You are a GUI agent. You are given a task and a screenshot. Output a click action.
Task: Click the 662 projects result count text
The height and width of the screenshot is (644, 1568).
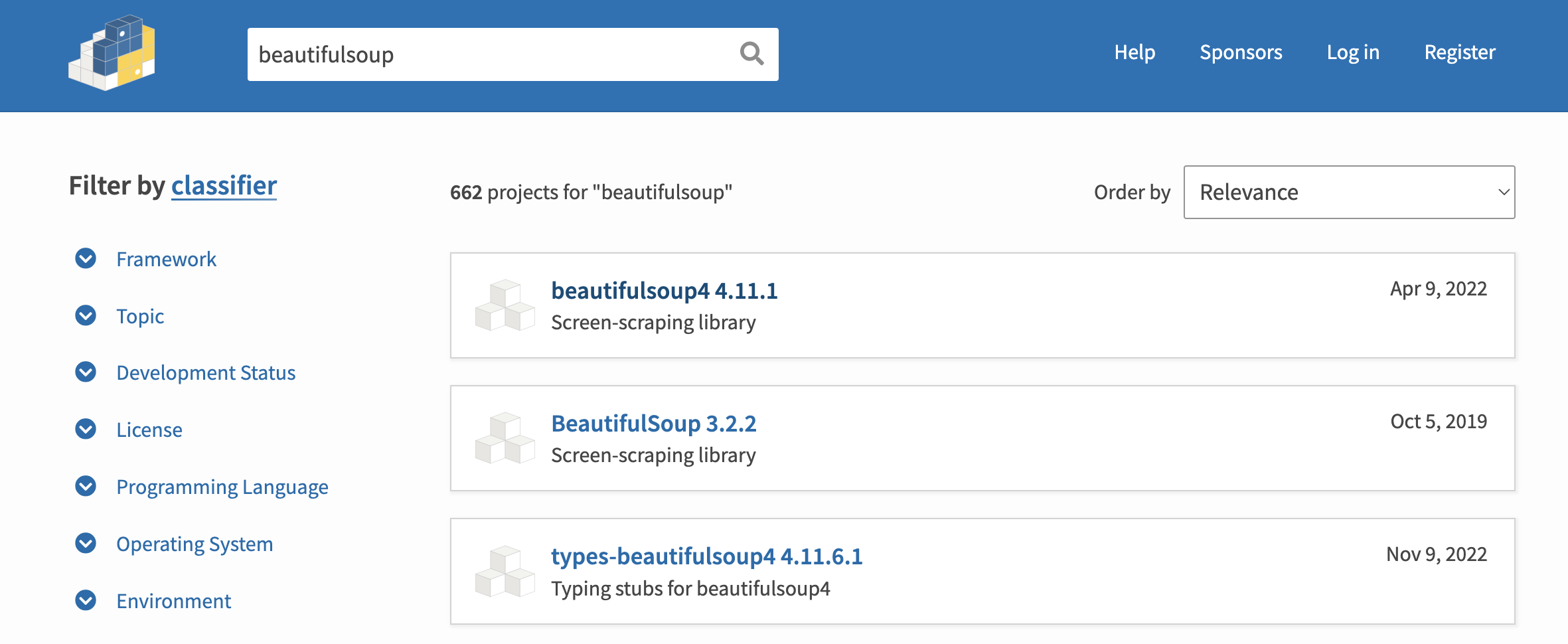(591, 192)
